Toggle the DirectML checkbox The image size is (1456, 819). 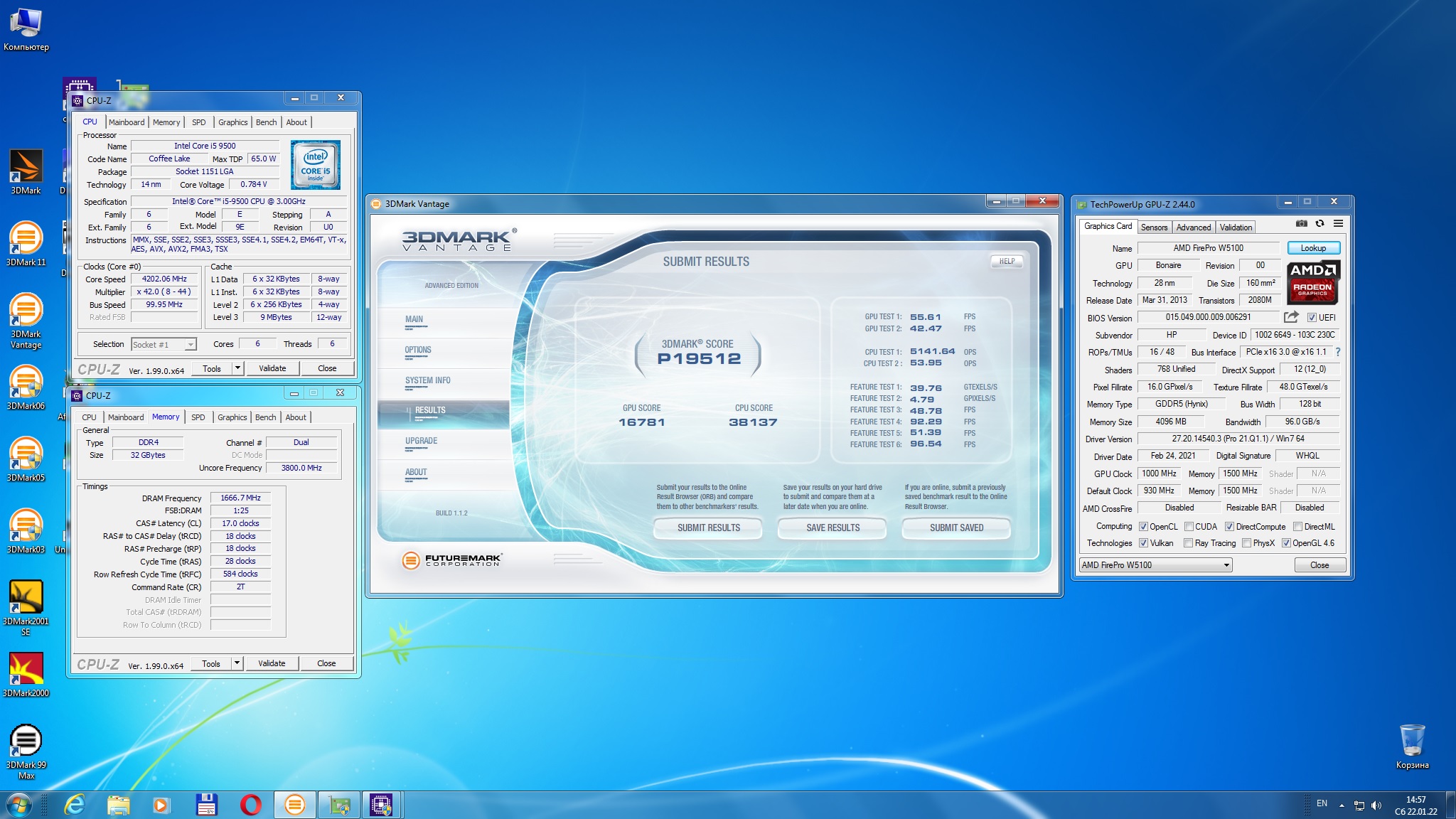pyautogui.click(x=1297, y=527)
